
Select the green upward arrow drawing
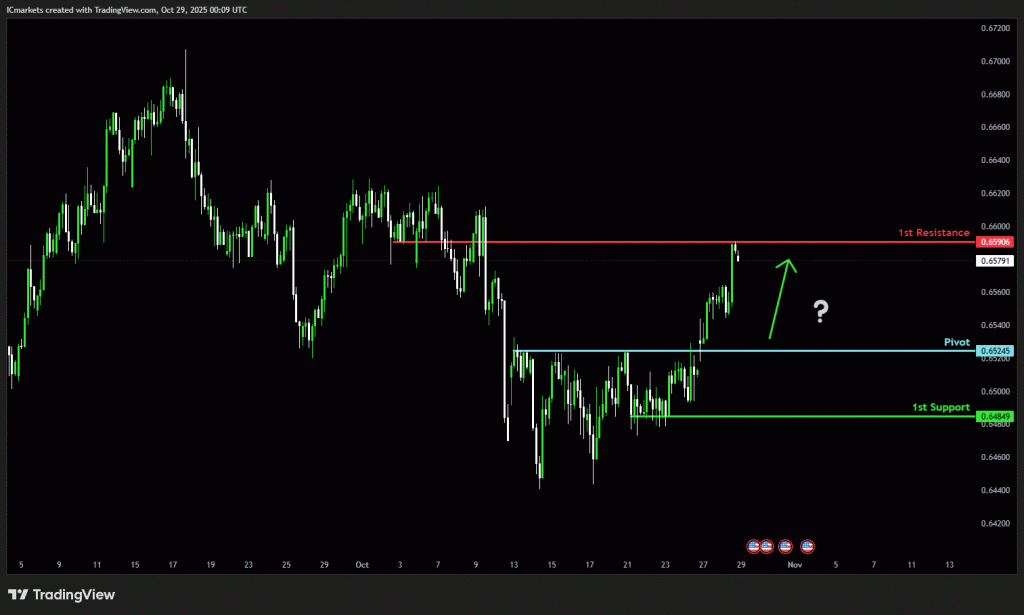tap(780, 298)
